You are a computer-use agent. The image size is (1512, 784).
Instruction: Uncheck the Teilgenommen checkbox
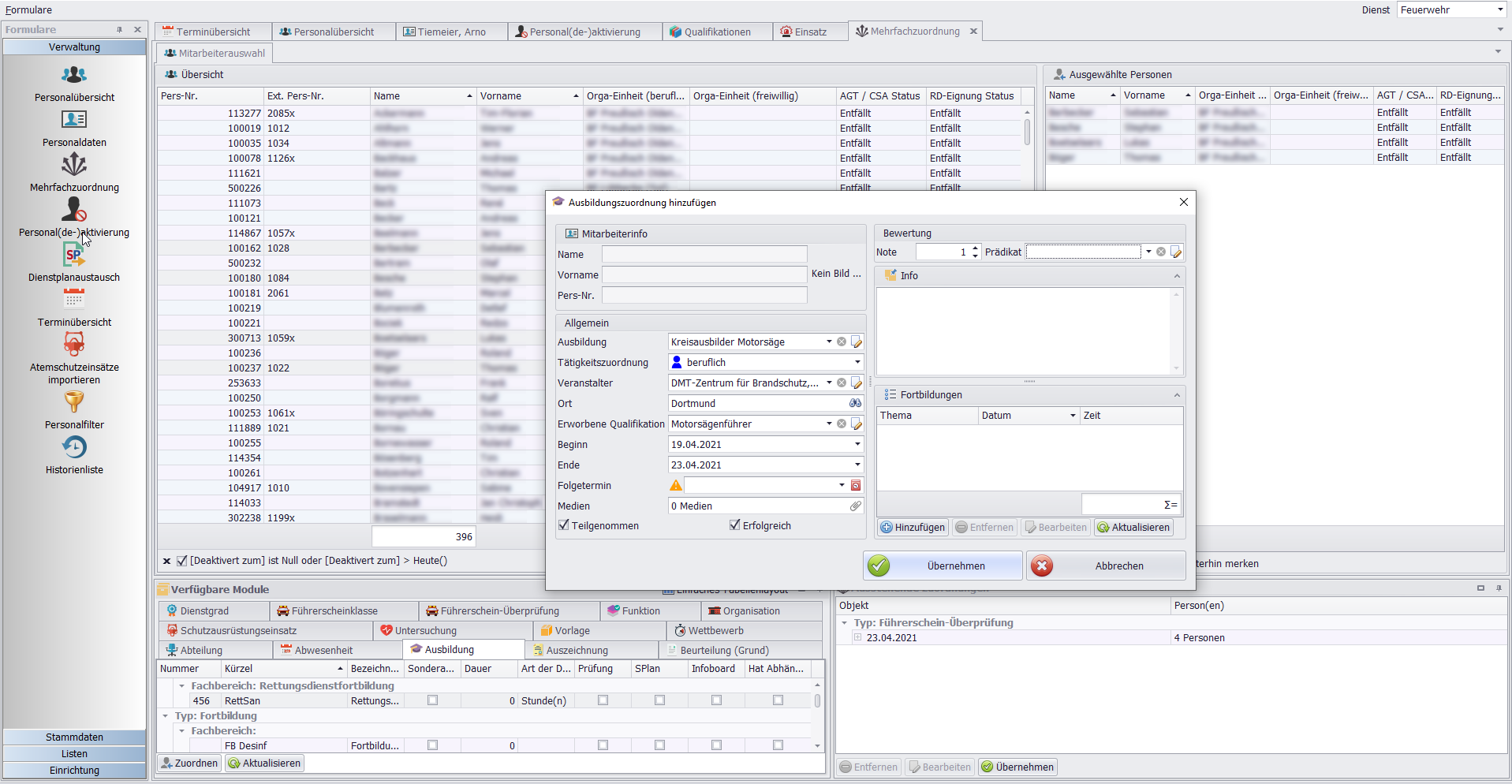564,525
